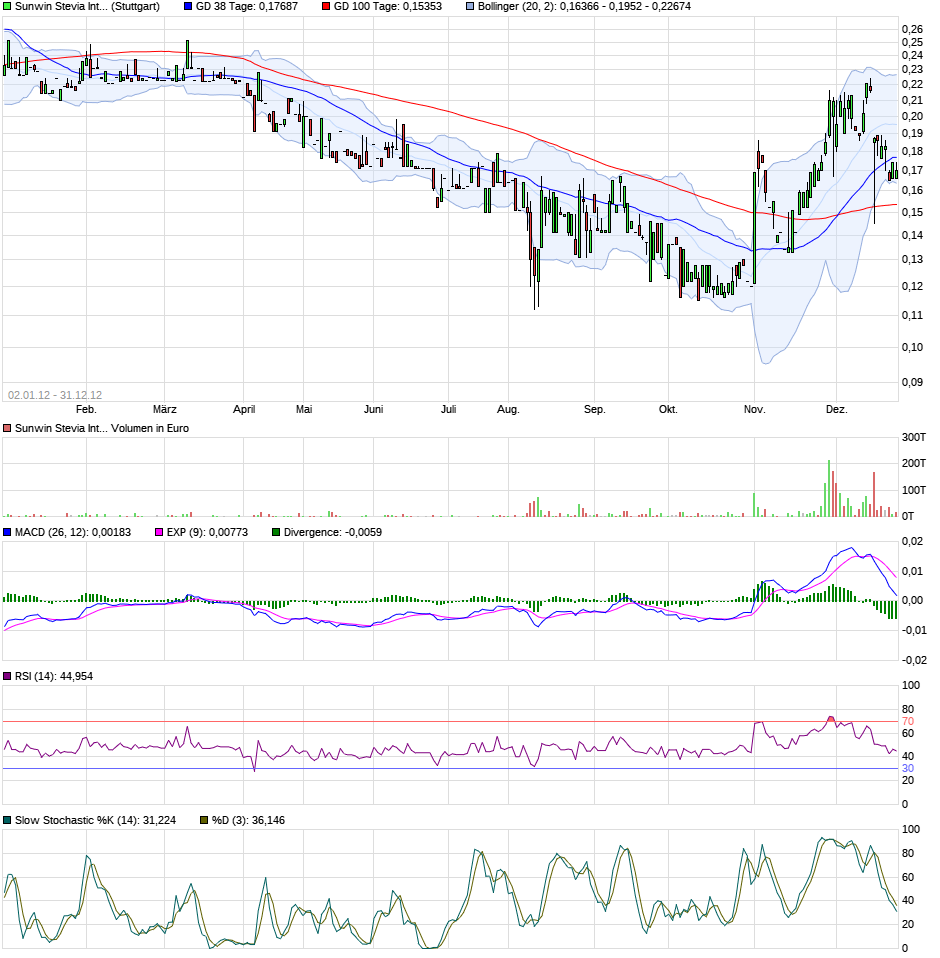Click the MACD axis value 0,02
Image resolution: width=940 pixels, height=958 pixels.
coord(913,541)
